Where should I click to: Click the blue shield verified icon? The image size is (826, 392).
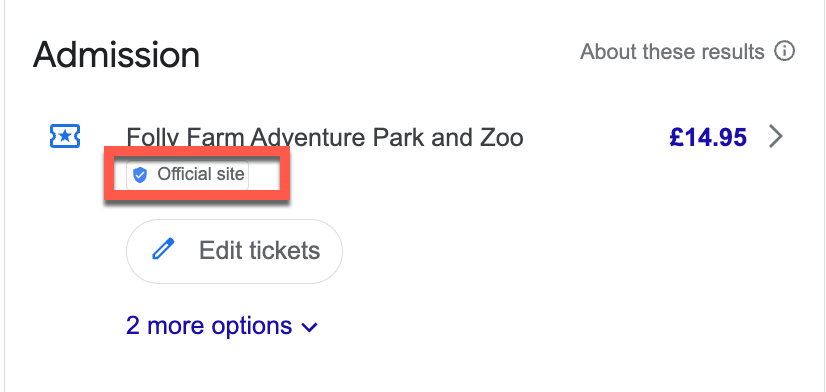click(140, 175)
